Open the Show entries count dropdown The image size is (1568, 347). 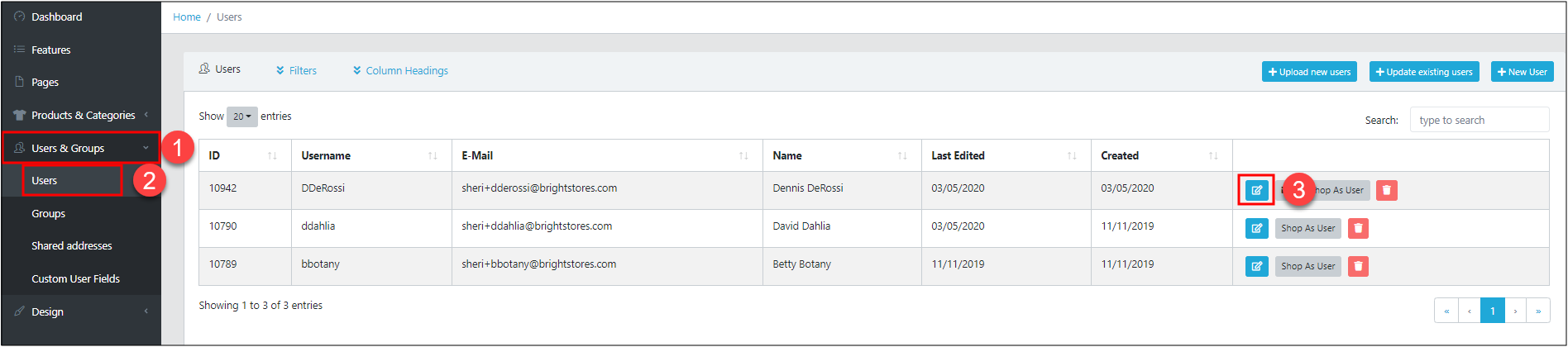pyautogui.click(x=241, y=116)
